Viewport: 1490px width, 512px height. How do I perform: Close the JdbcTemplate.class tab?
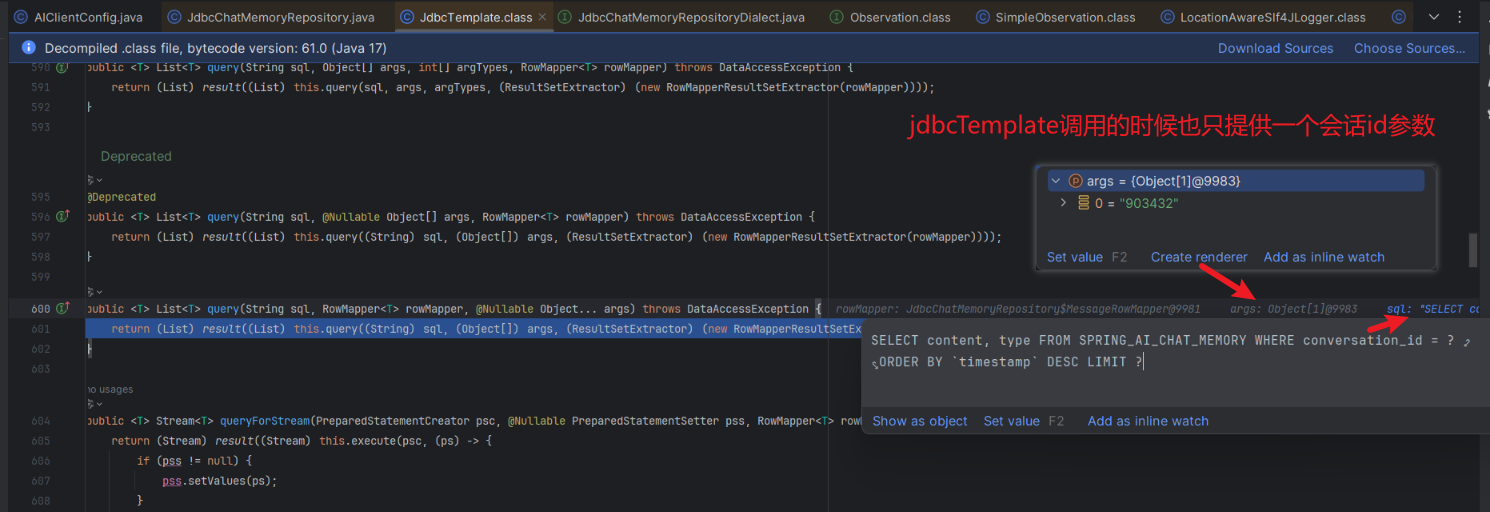542,17
